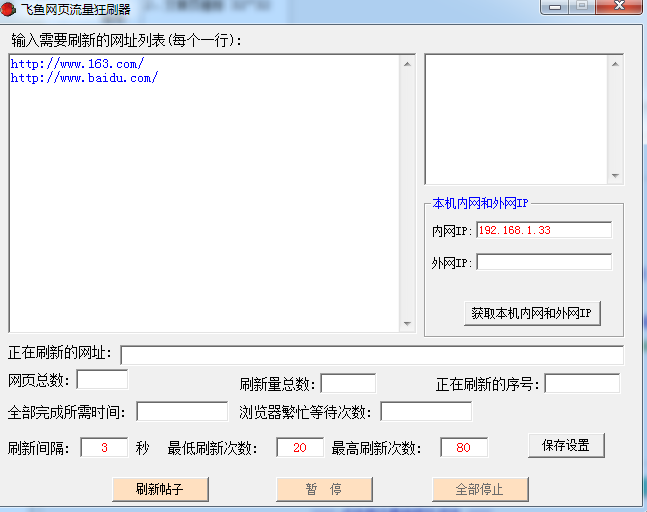Click URL list scrollbar up arrow
Screen dimensions: 647x512
407,63
